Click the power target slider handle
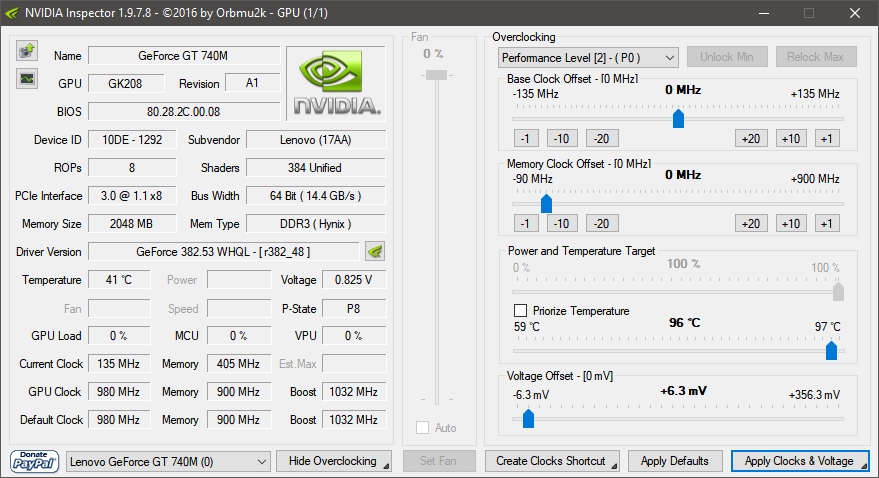Screen dimensions: 879x478 pos(838,292)
